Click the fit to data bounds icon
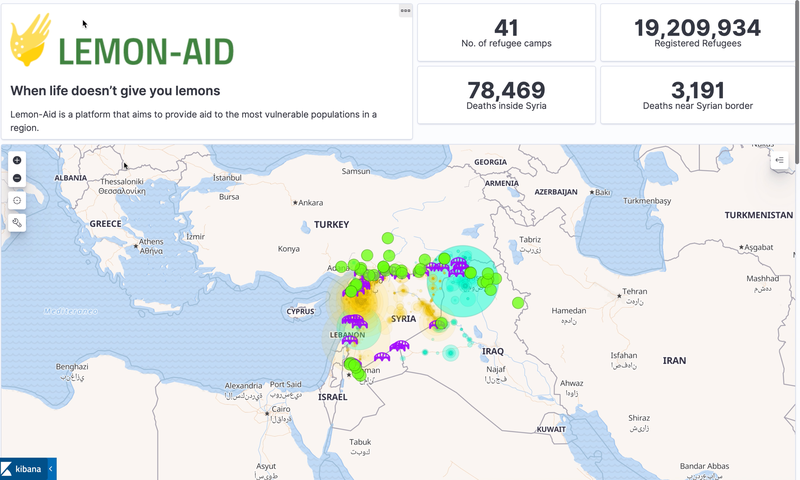This screenshot has height=480, width=800. tap(17, 201)
